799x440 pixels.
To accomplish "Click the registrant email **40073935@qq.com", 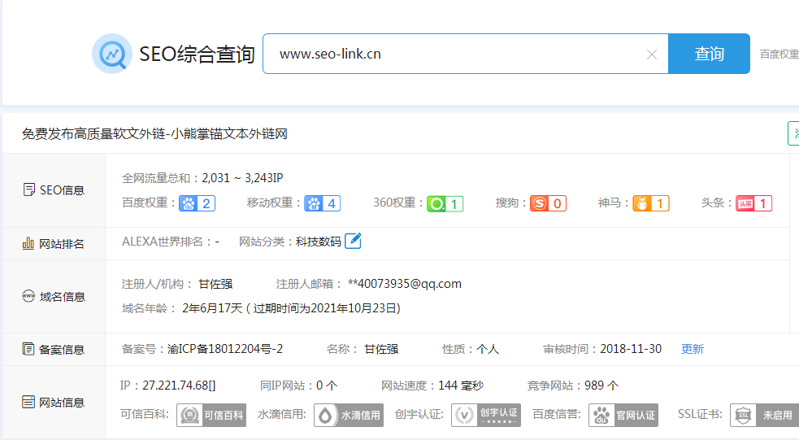I will (405, 284).
